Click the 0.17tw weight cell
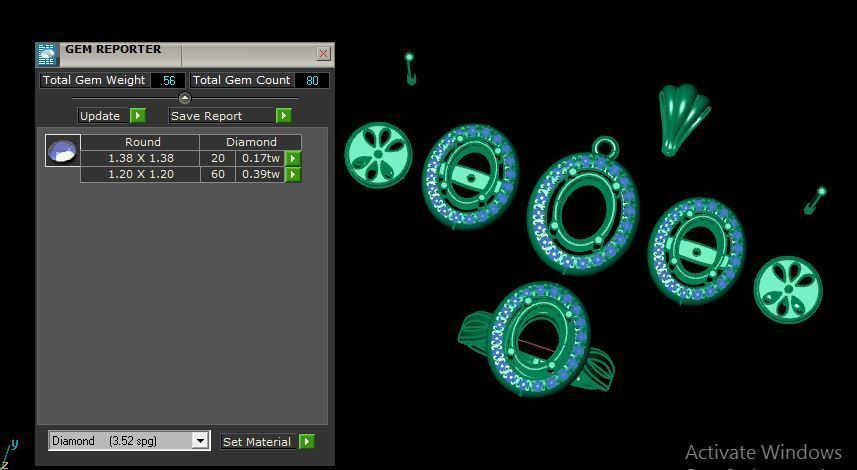The image size is (857, 470). [260, 158]
